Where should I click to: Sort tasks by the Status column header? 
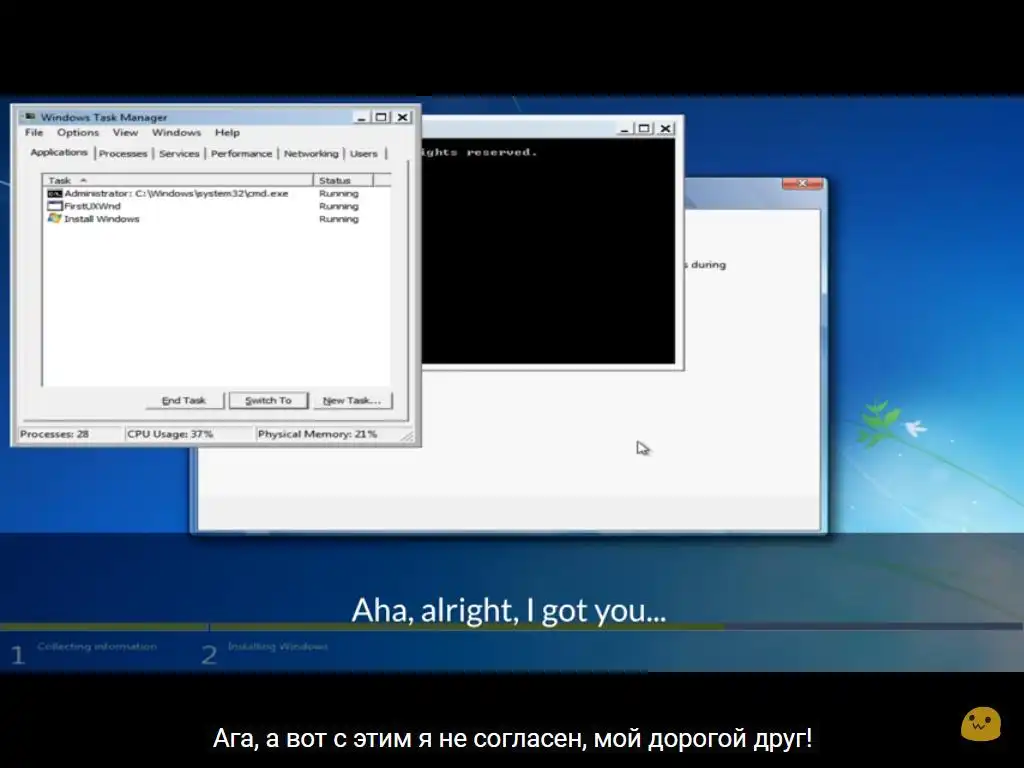point(344,180)
